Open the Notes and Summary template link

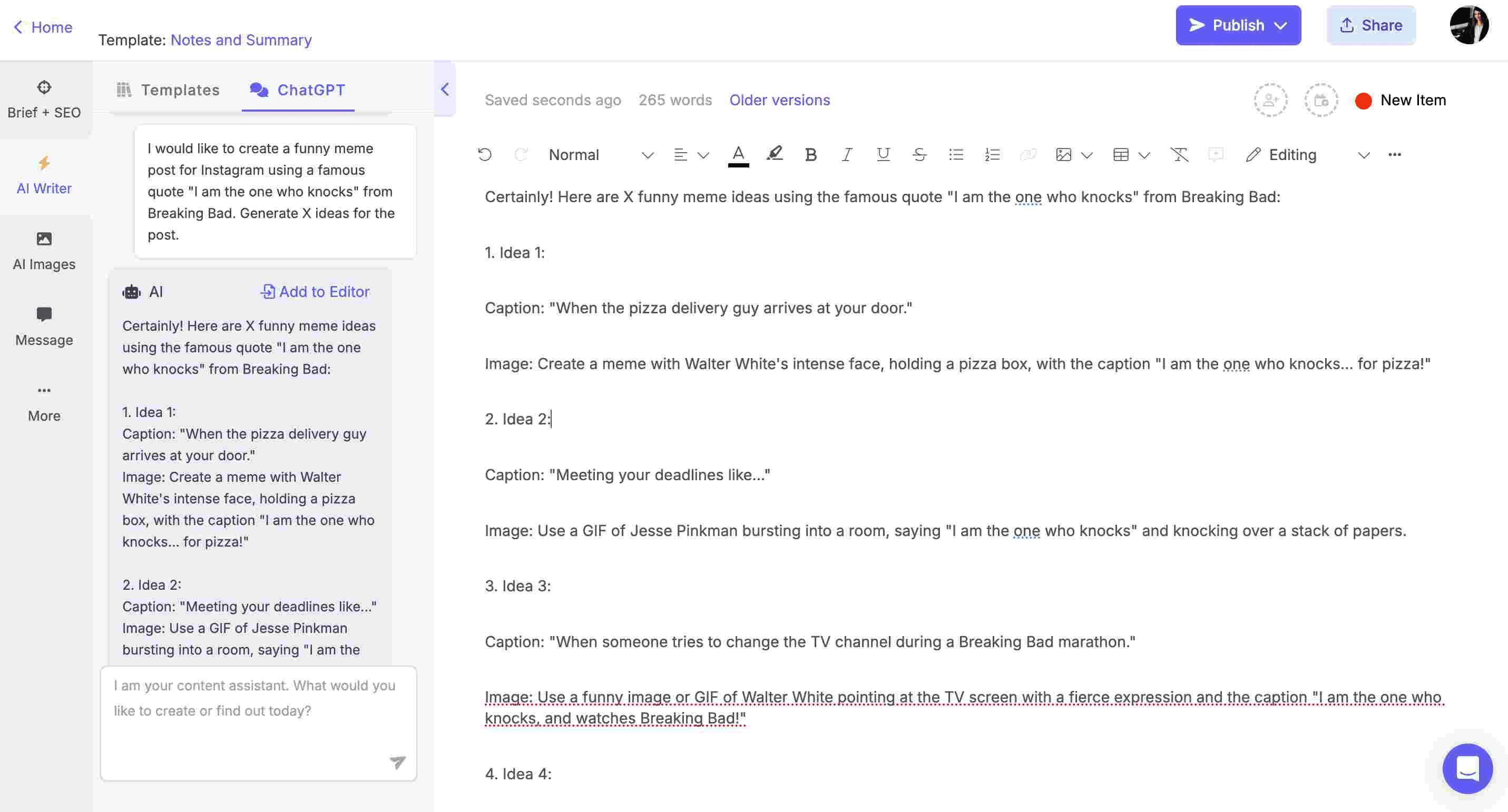[x=241, y=40]
